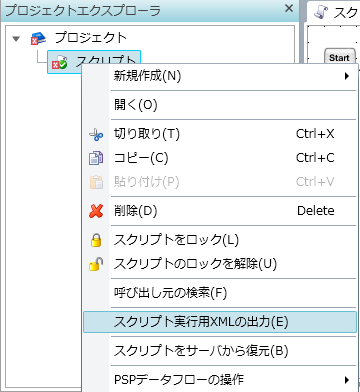Choose 削除(D) from the menu
The image size is (360, 392).
point(220,211)
